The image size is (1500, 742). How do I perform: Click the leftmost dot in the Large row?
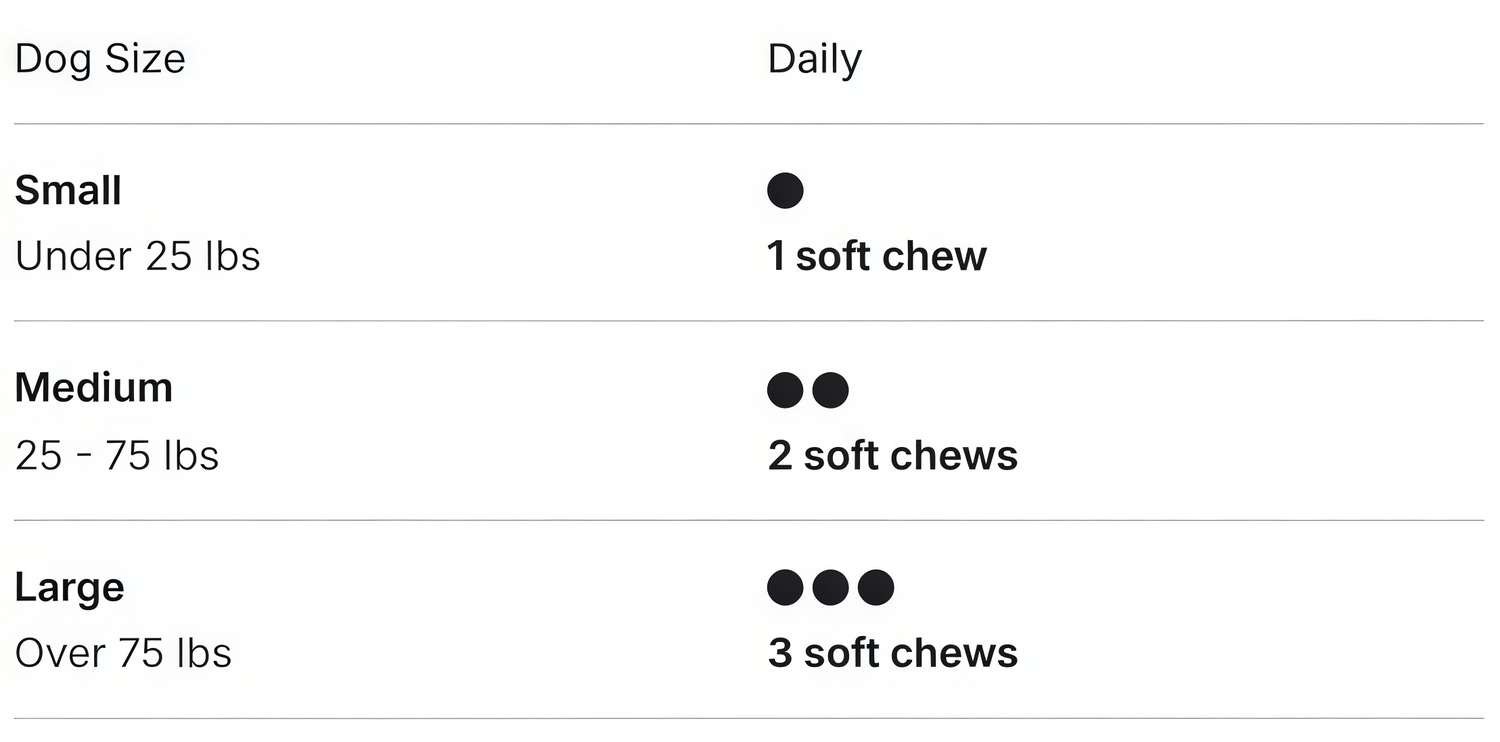pos(785,588)
